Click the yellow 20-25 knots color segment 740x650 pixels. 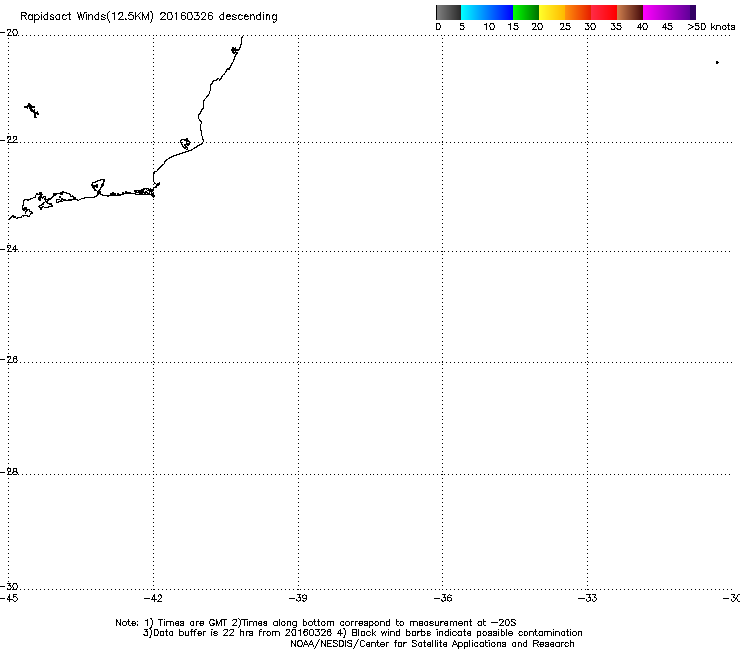click(x=552, y=12)
